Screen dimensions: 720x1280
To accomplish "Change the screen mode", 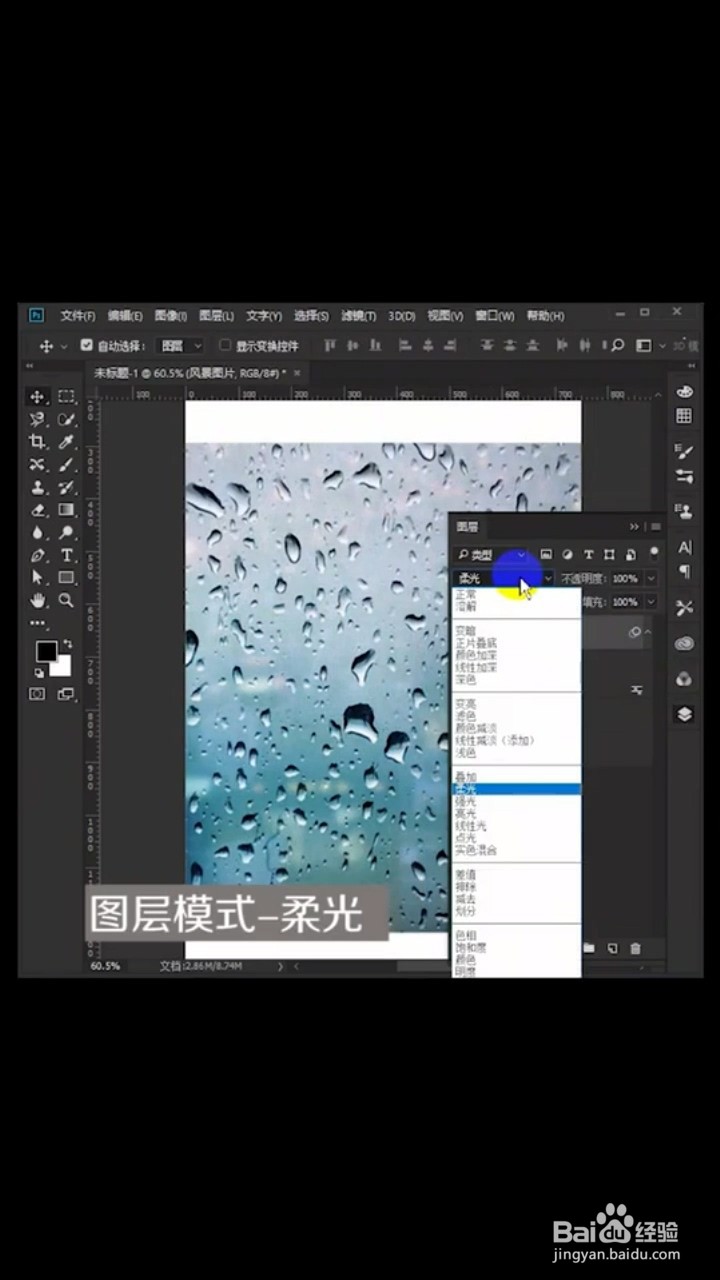I will click(66, 694).
